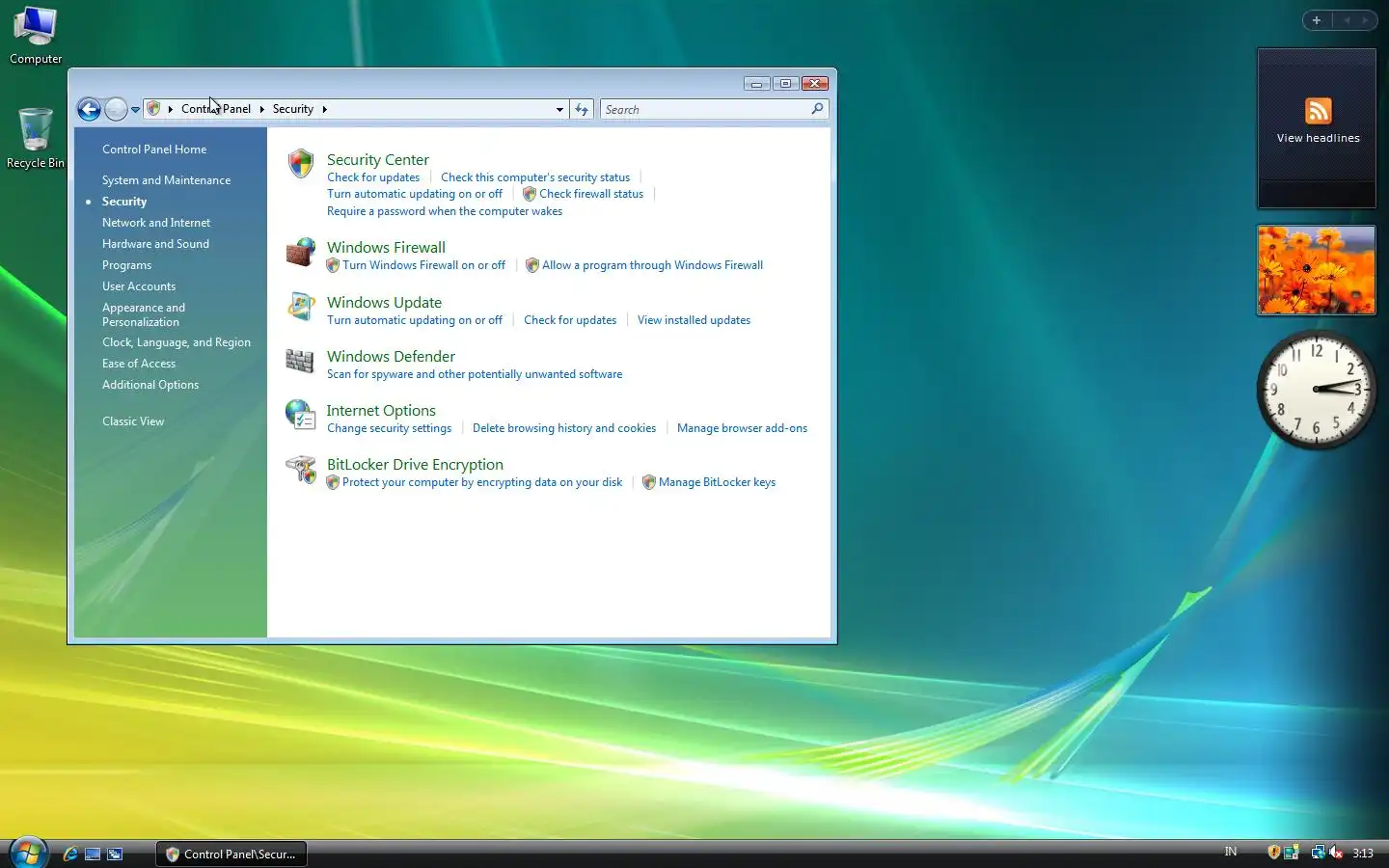Click the tray icon right of the security shield
The image size is (1389, 868).
1292,852
